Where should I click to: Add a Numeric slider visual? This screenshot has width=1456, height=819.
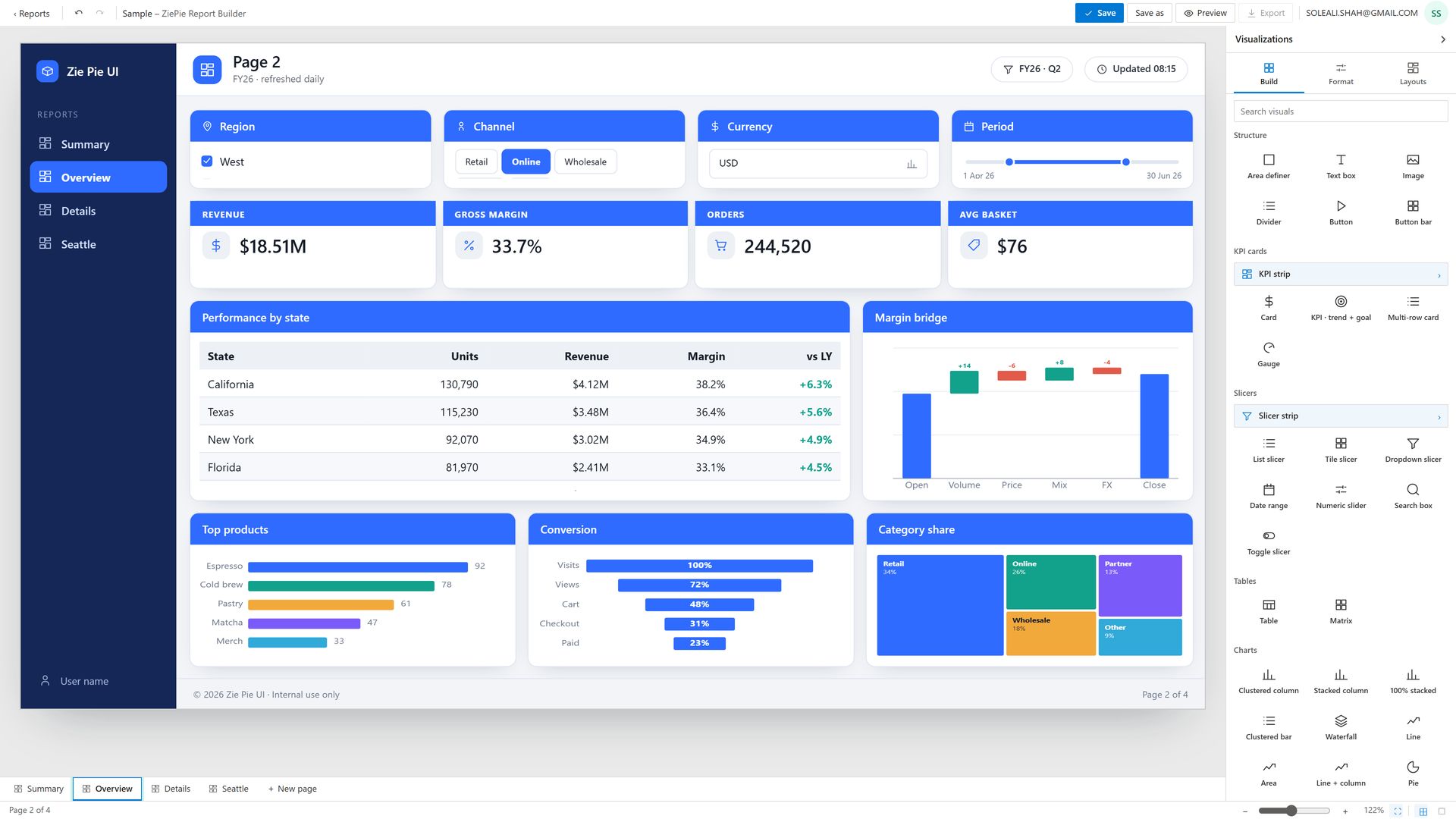tap(1340, 496)
